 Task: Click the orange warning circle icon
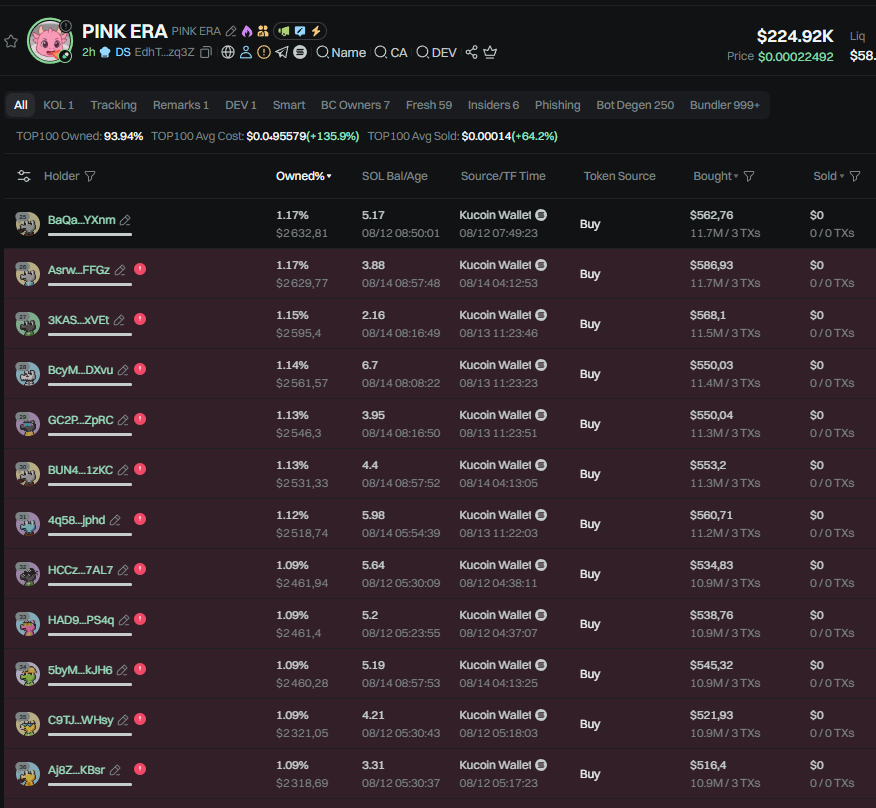tap(264, 53)
